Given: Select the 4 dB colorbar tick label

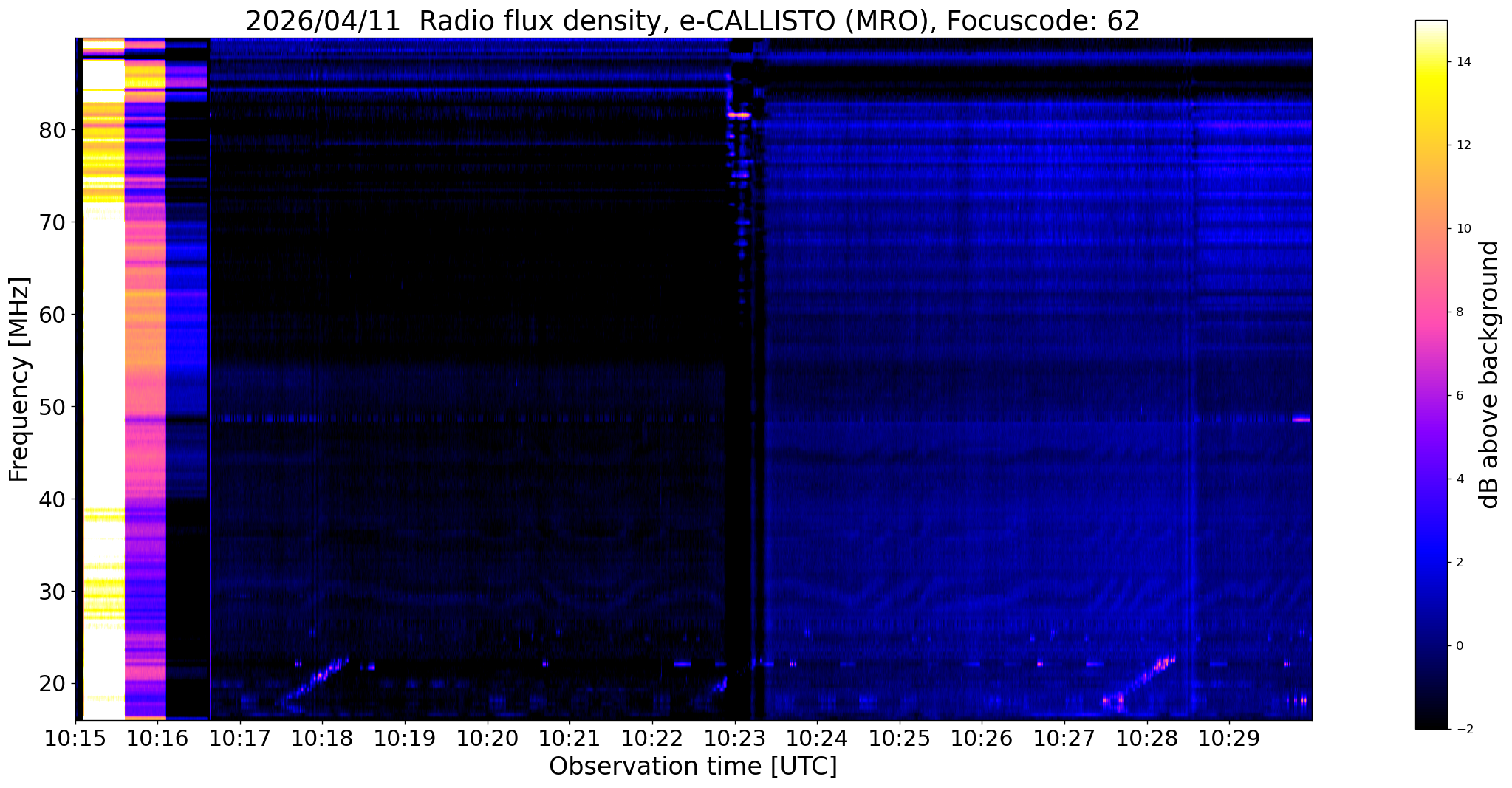Looking at the screenshot, I should [1459, 479].
